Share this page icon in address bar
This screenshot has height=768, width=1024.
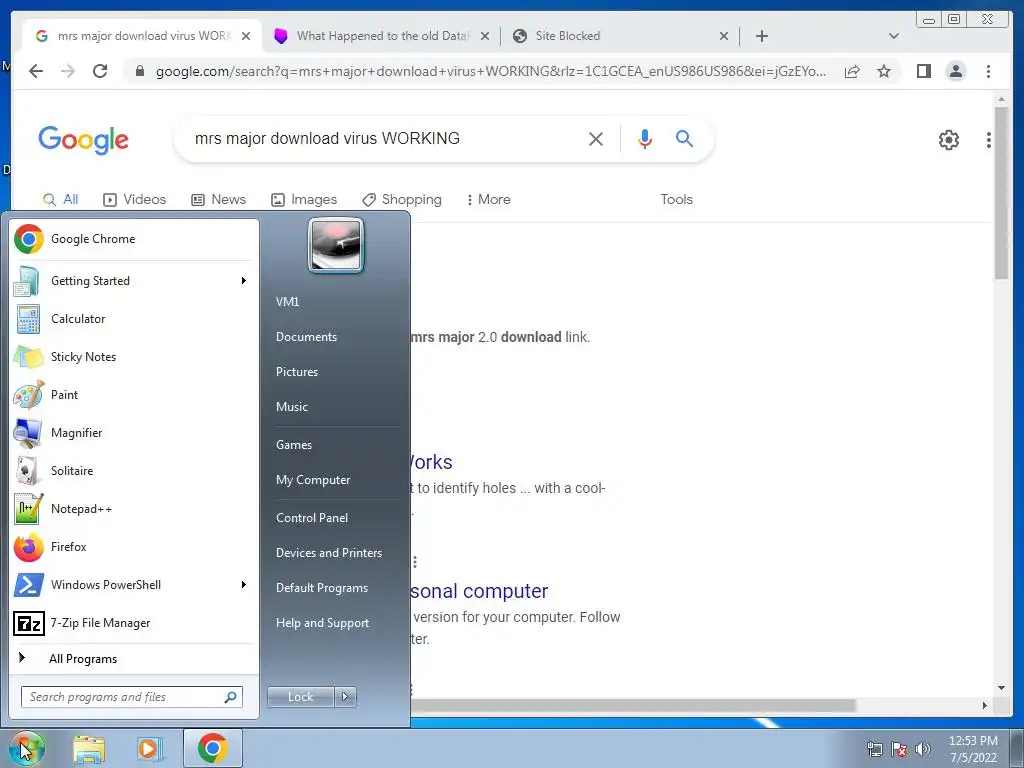pyautogui.click(x=852, y=71)
